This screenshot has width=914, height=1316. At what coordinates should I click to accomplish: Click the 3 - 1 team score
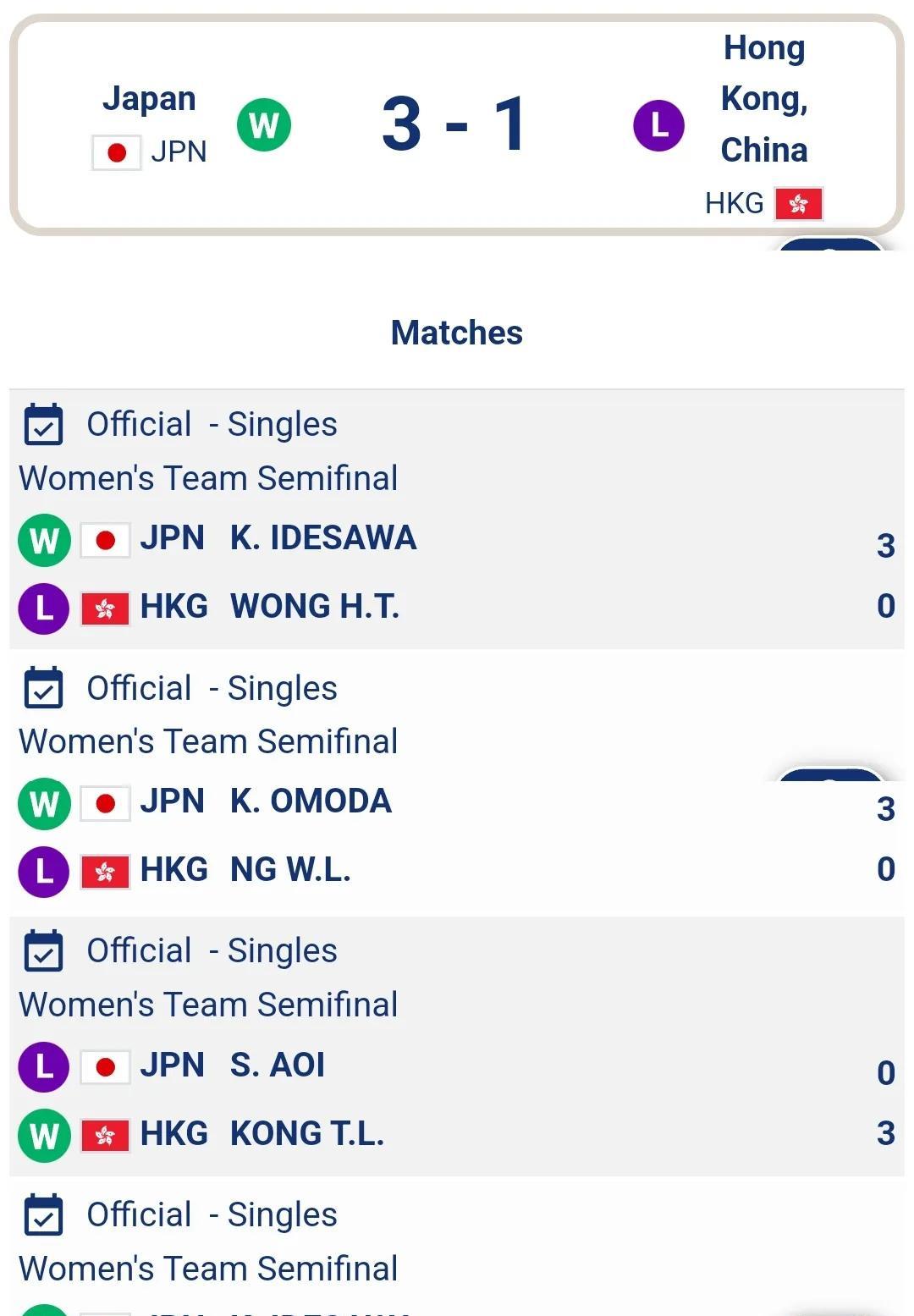coord(455,124)
